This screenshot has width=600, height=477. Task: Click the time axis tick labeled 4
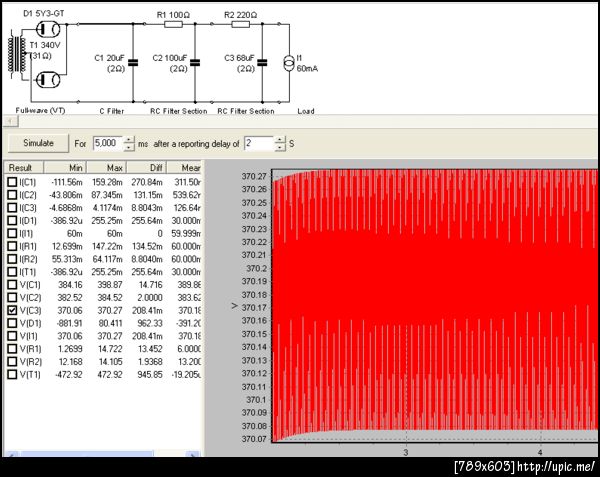tap(540, 452)
